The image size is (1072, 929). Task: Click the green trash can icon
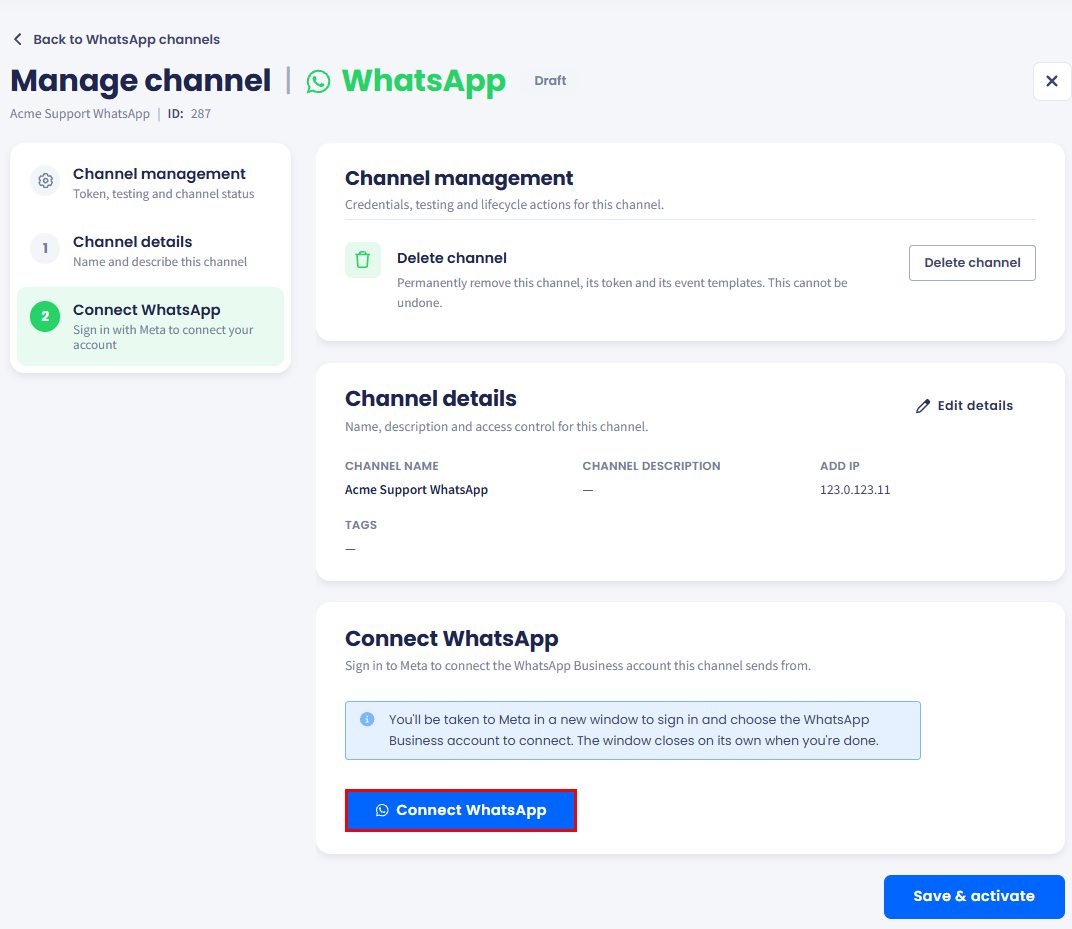click(x=362, y=260)
